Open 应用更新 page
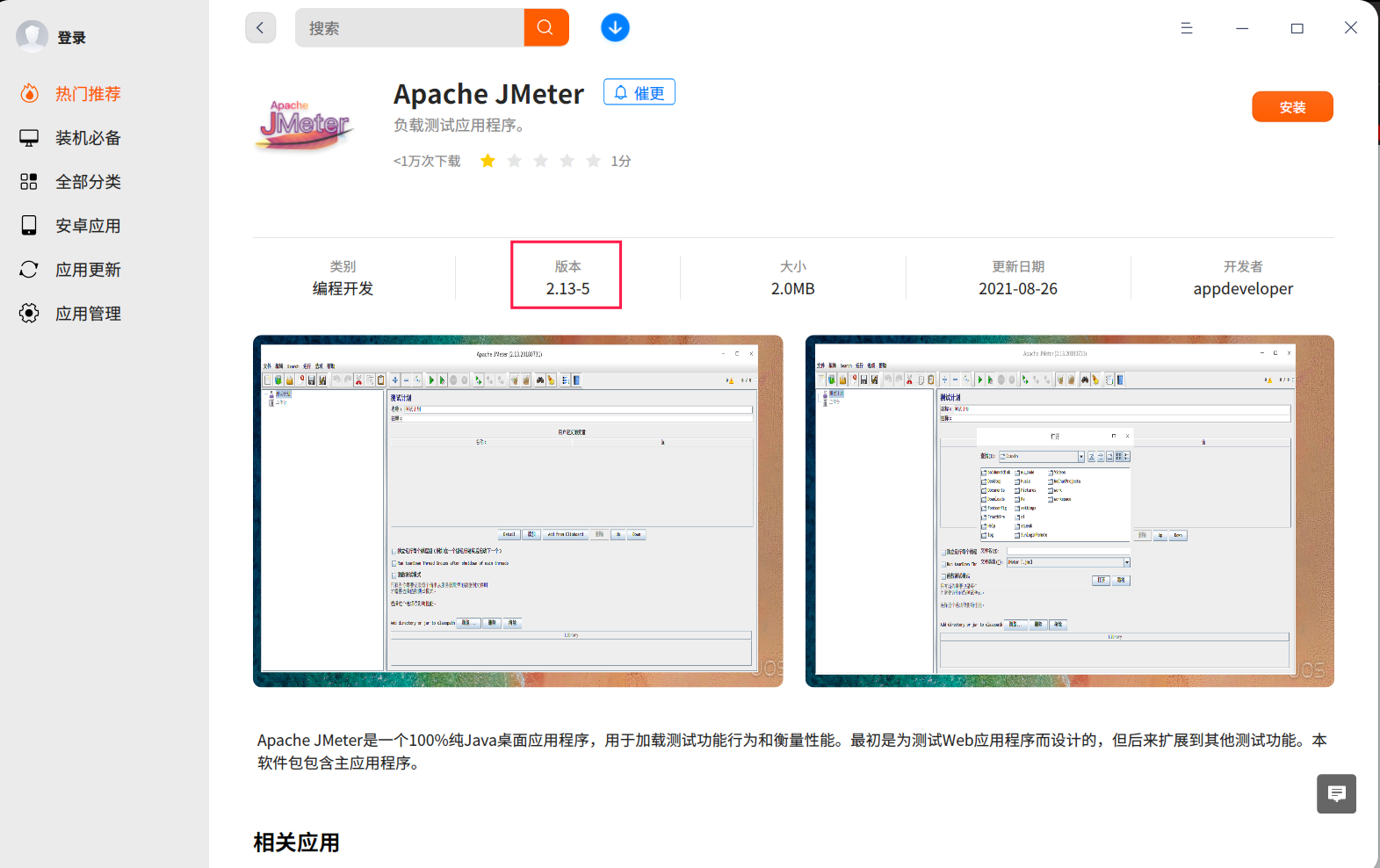Image resolution: width=1380 pixels, height=868 pixels. click(x=88, y=270)
